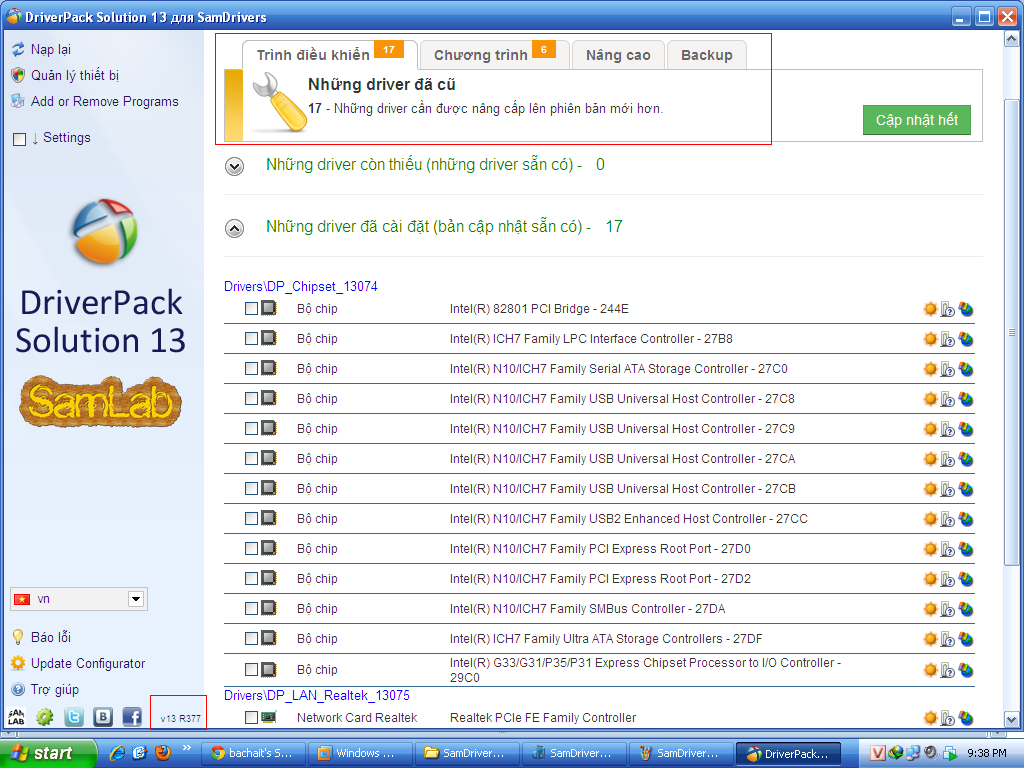Click sun icon for USB2 Enhanced Host Controller
This screenshot has width=1024, height=768.
(x=931, y=519)
